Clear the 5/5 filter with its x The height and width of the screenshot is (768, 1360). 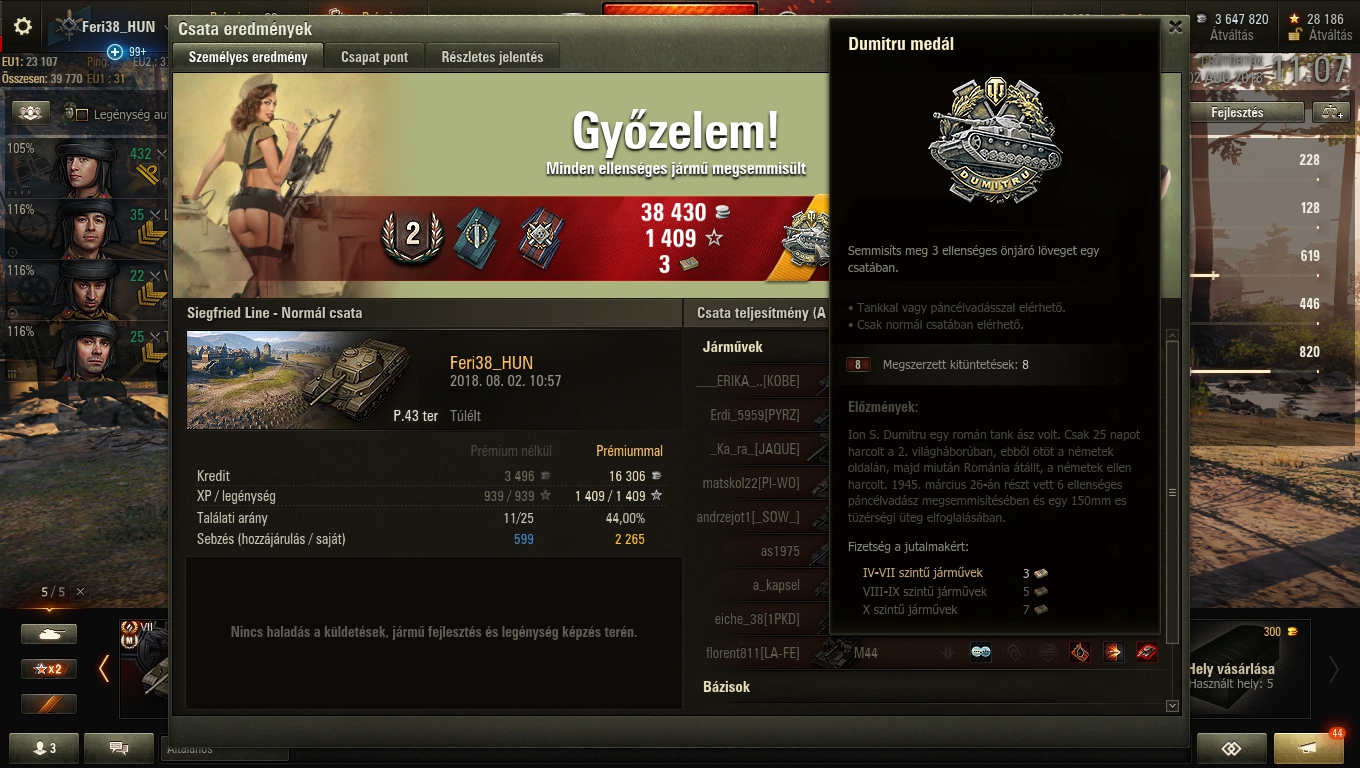coord(80,592)
